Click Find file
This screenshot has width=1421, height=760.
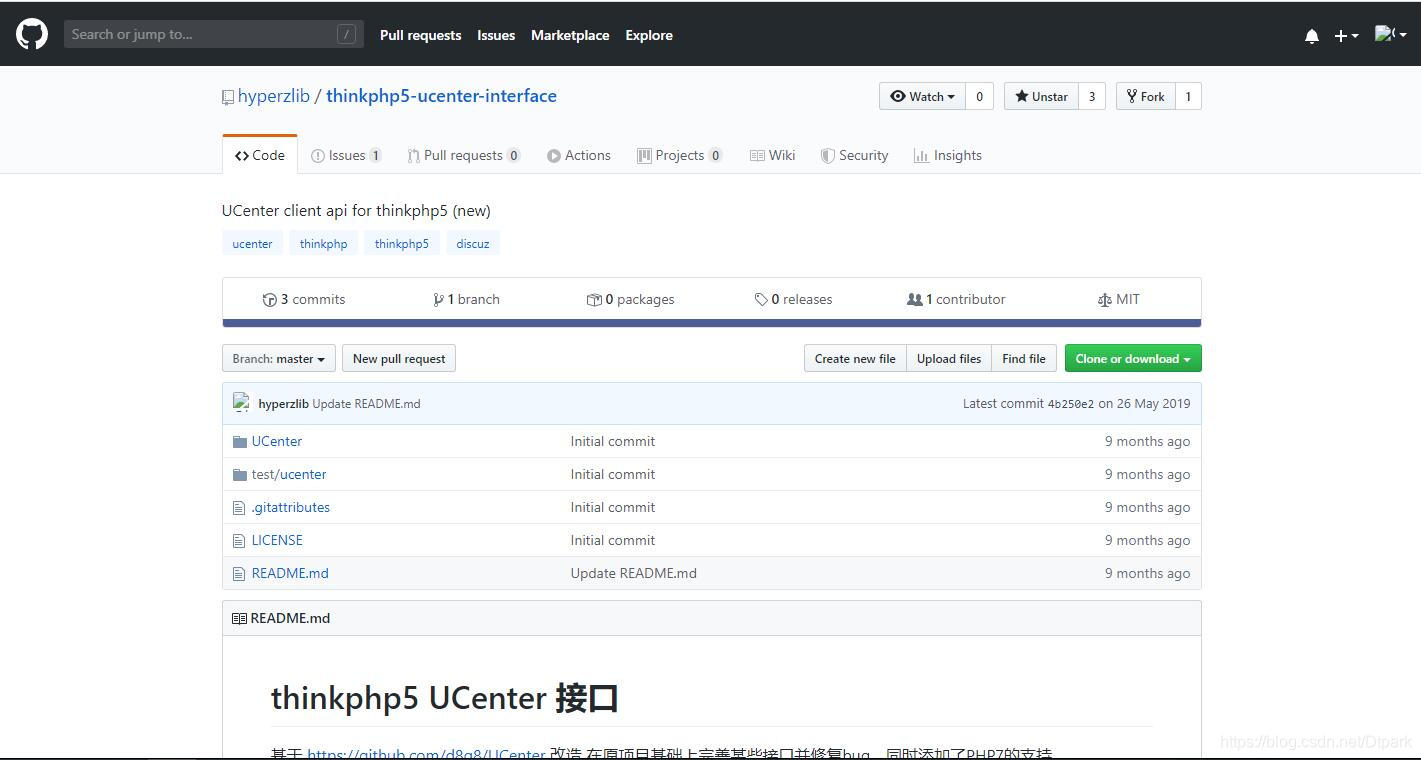point(1024,358)
